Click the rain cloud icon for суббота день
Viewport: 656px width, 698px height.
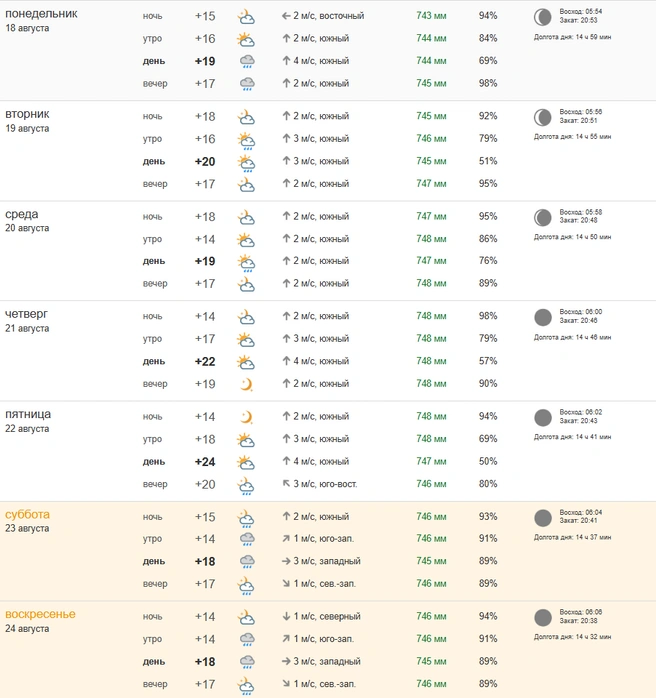247,562
